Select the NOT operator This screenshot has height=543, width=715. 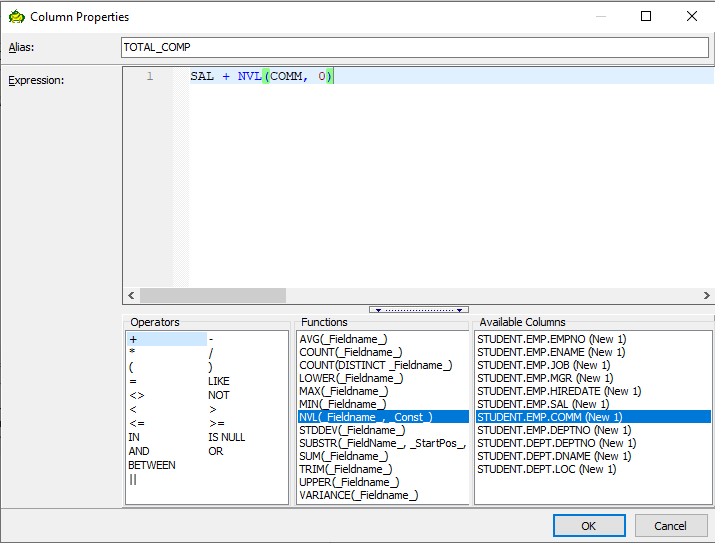click(219, 395)
